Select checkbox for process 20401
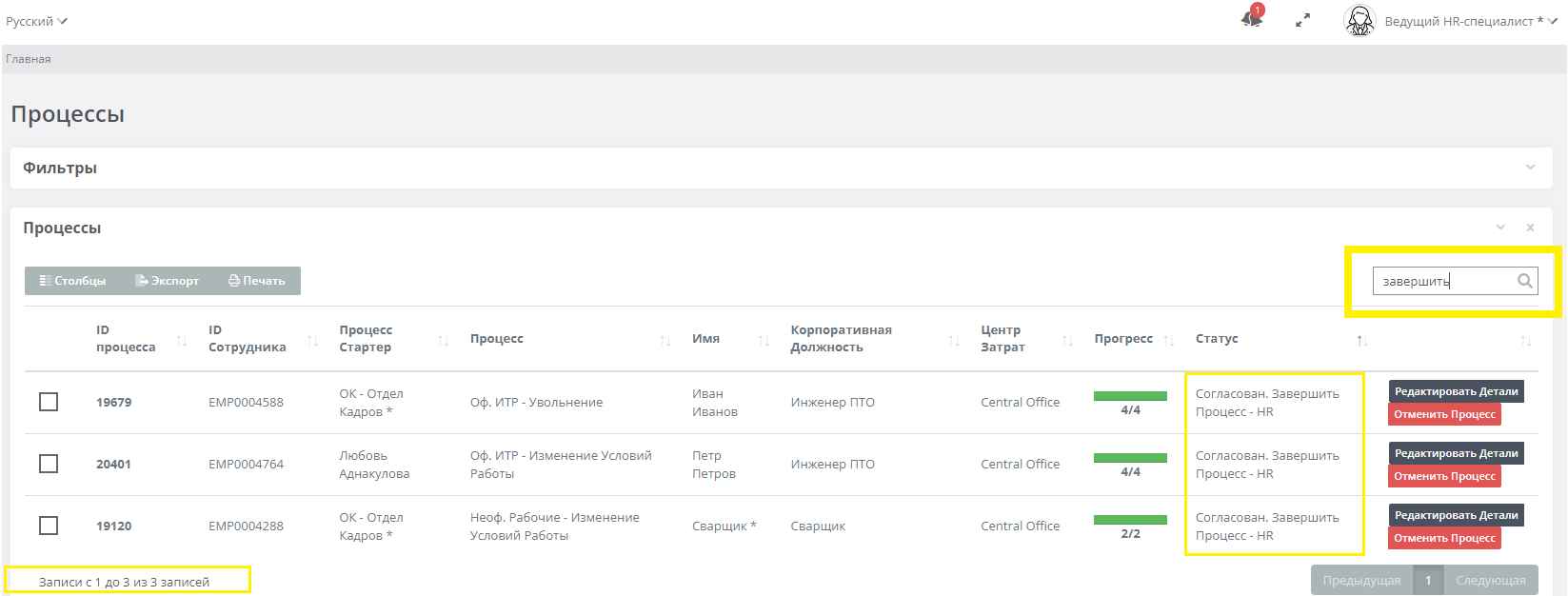The width and height of the screenshot is (1568, 596). point(49,464)
